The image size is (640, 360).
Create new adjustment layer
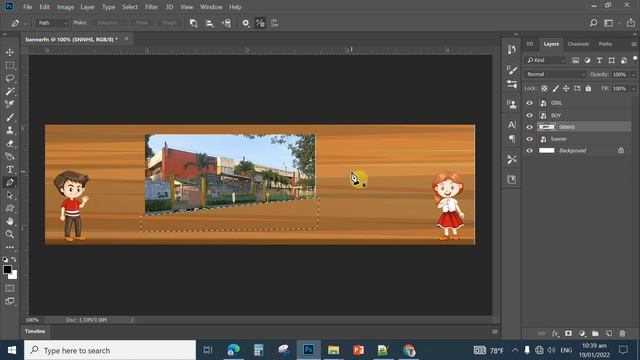pos(582,333)
